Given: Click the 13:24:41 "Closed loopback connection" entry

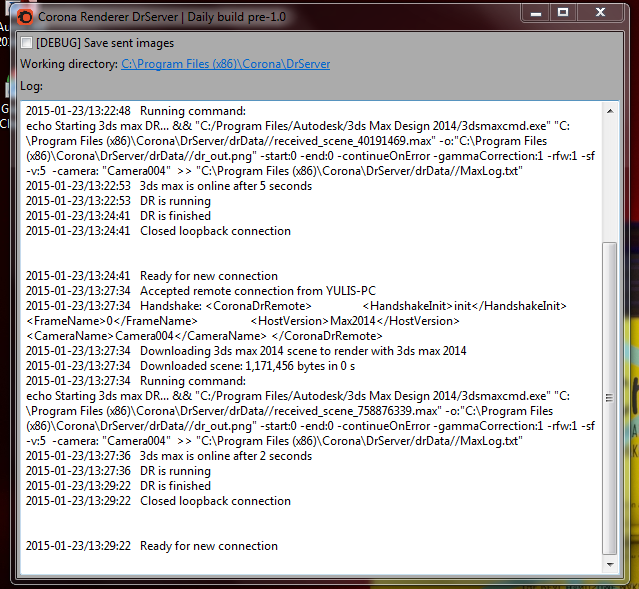Looking at the screenshot, I should coord(158,231).
